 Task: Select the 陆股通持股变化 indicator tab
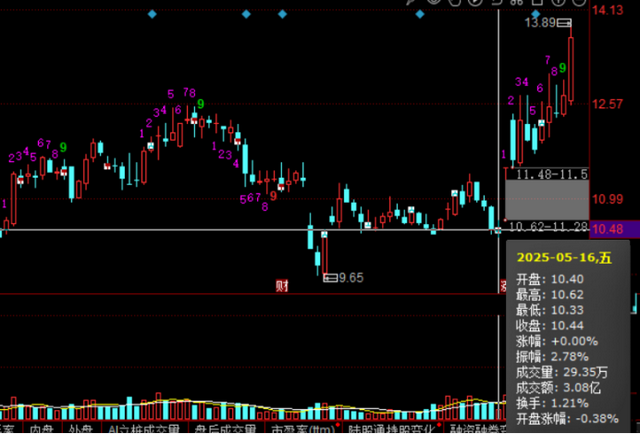pos(391,429)
